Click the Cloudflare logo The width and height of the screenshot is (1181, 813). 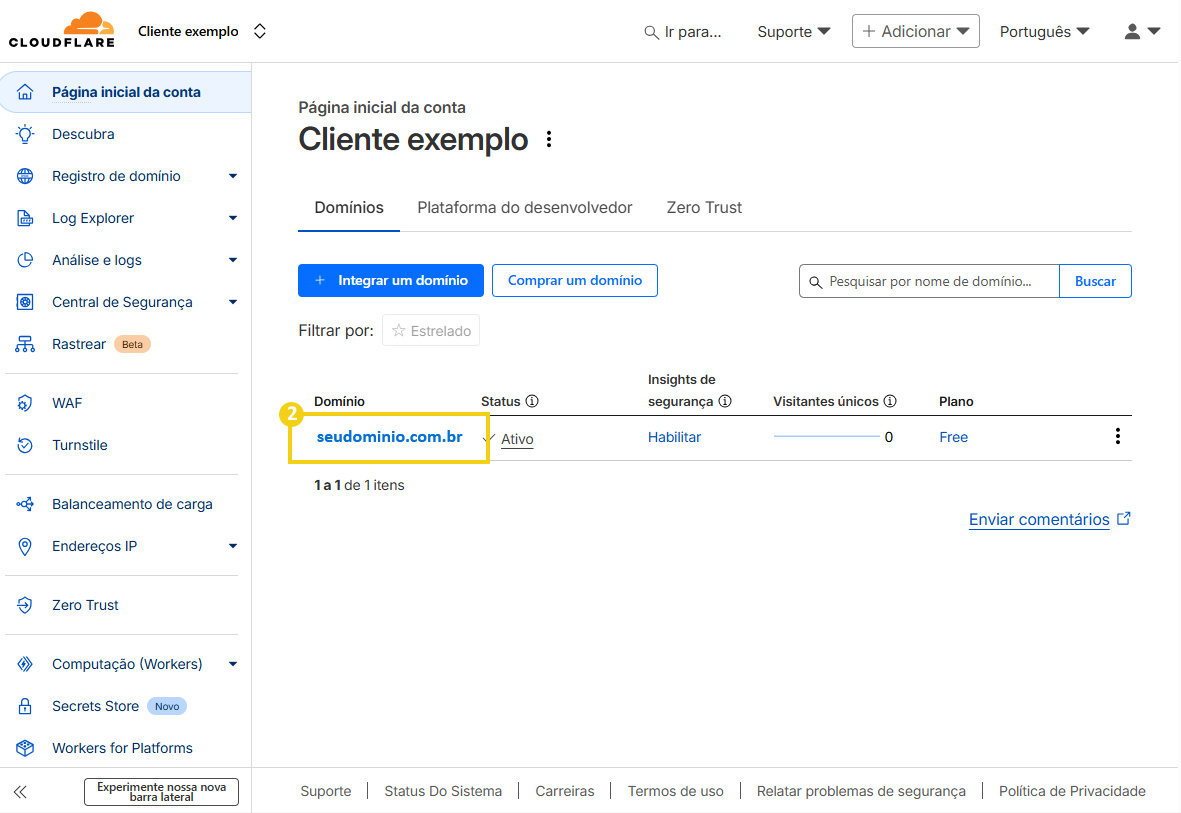click(61, 29)
